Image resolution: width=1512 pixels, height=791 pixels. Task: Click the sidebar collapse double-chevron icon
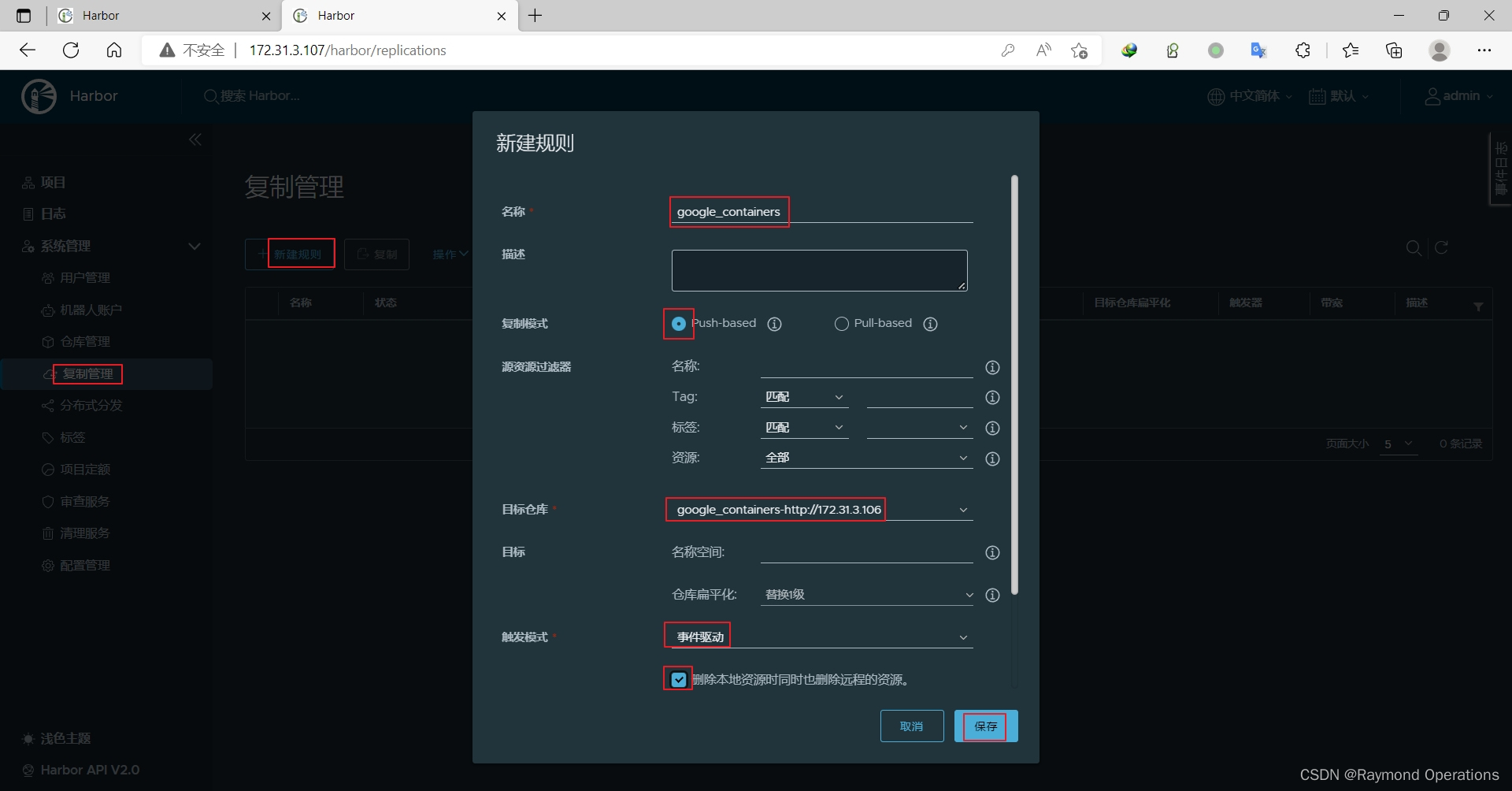[x=195, y=139]
